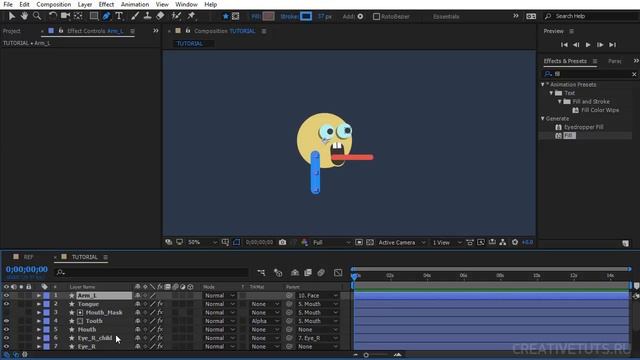Select the Roto Brush tool
Image resolution: width=640 pixels, height=360 pixels.
[x=176, y=16]
